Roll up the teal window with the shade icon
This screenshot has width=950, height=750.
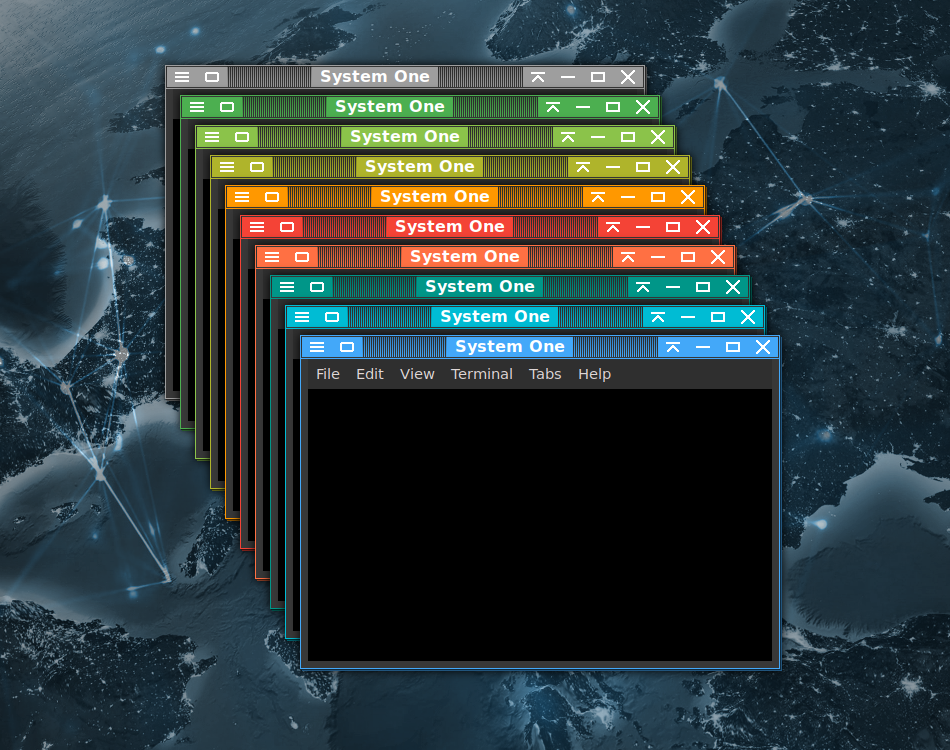(x=643, y=287)
